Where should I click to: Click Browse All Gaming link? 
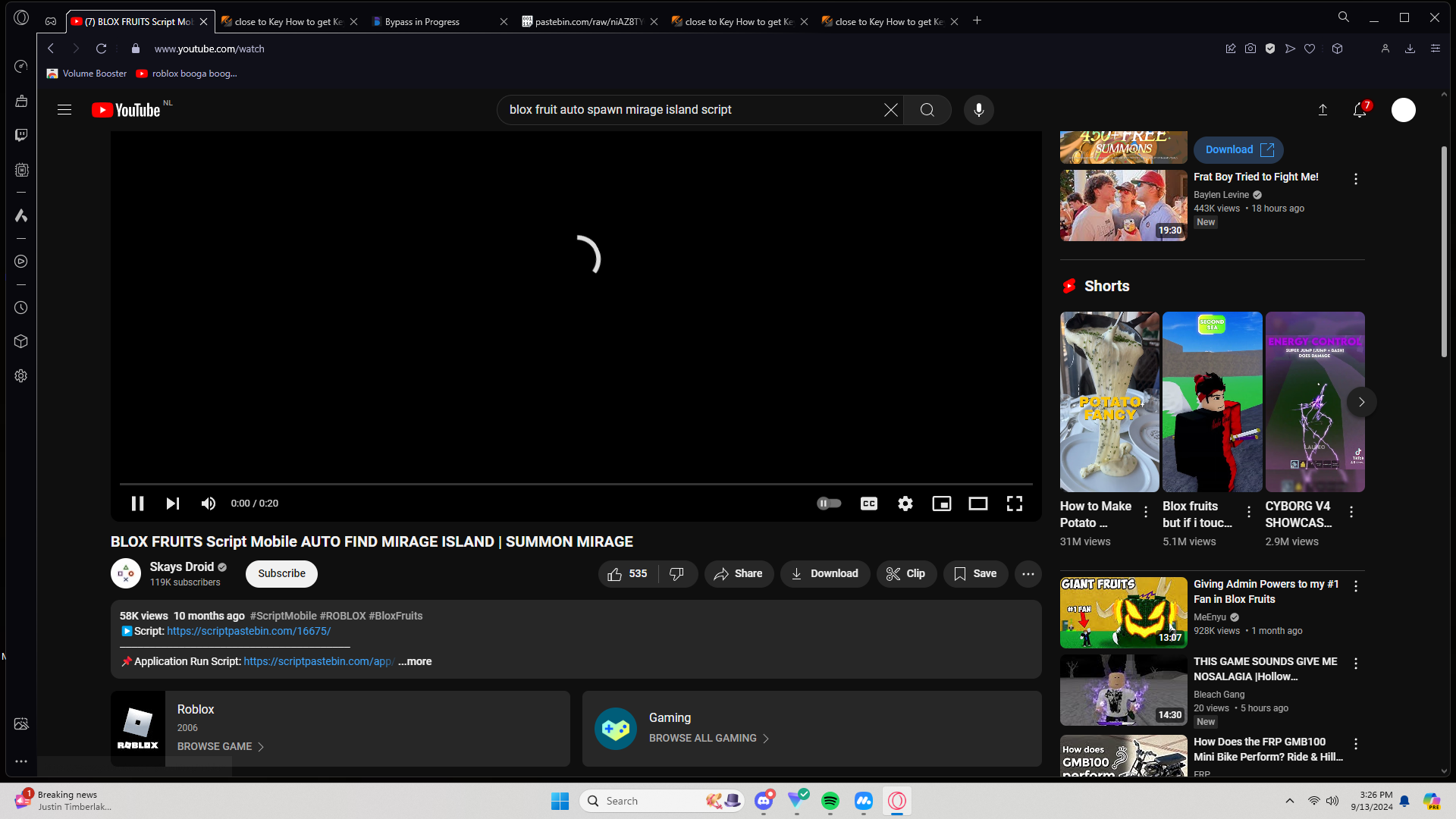pyautogui.click(x=709, y=739)
